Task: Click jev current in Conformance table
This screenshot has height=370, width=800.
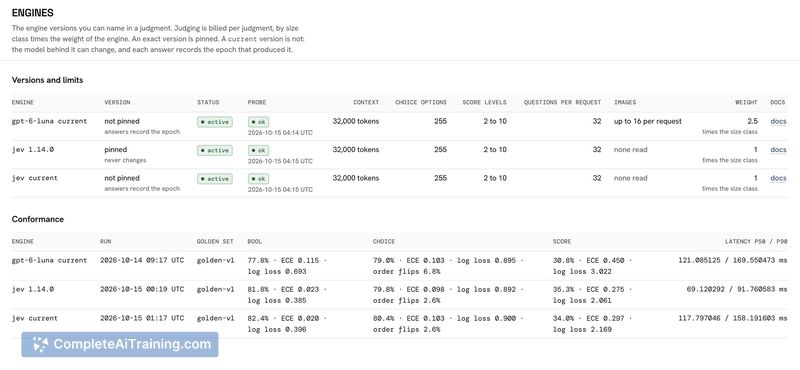Action: pyautogui.click(x=35, y=318)
